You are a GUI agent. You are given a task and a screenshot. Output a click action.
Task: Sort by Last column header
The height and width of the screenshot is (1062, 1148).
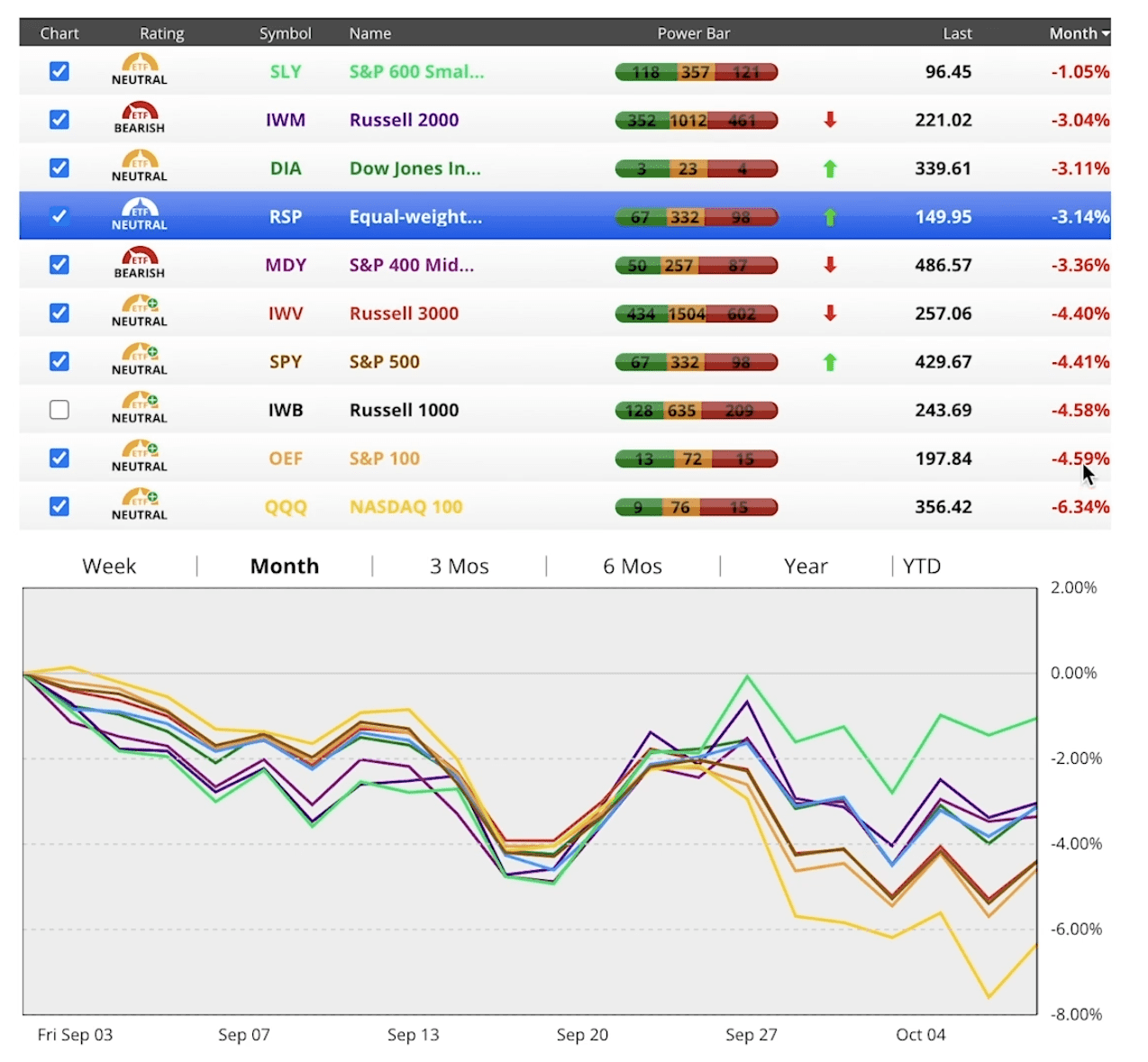tap(957, 33)
